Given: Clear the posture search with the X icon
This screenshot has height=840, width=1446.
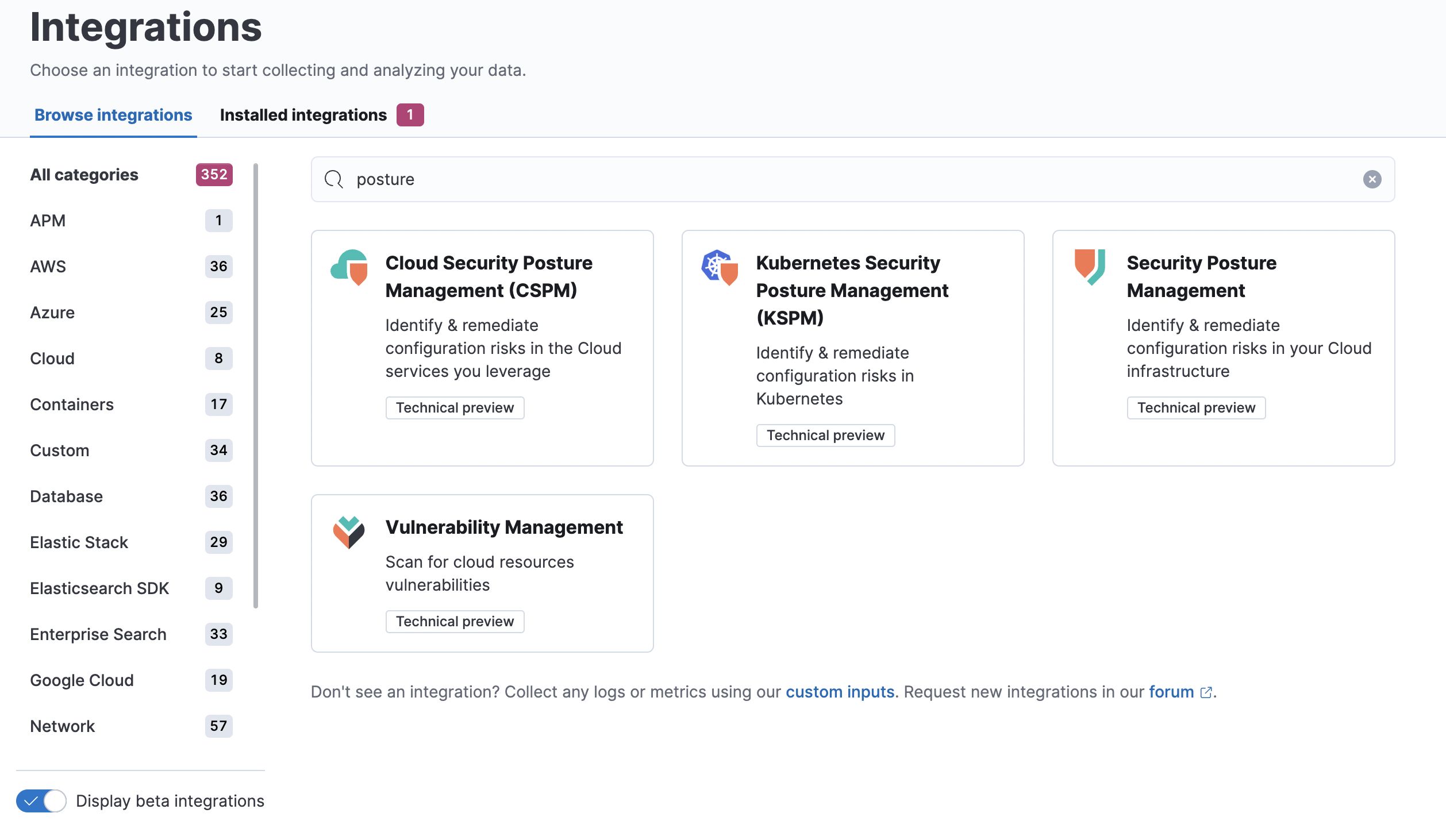Looking at the screenshot, I should tap(1372, 179).
